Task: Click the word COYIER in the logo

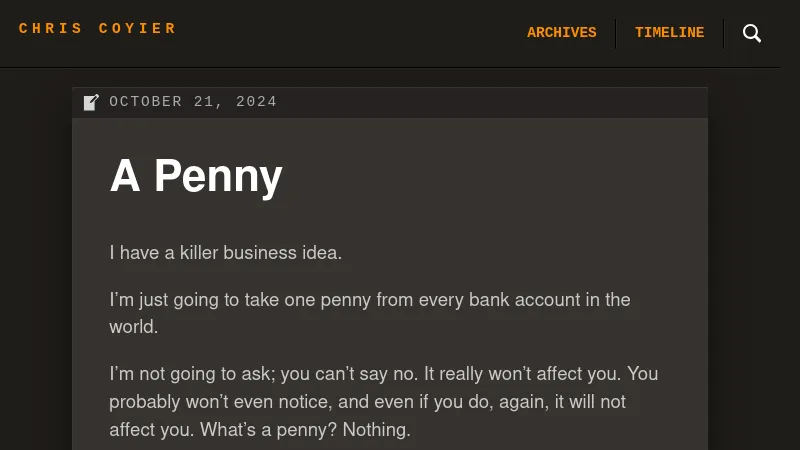Action: click(x=137, y=29)
